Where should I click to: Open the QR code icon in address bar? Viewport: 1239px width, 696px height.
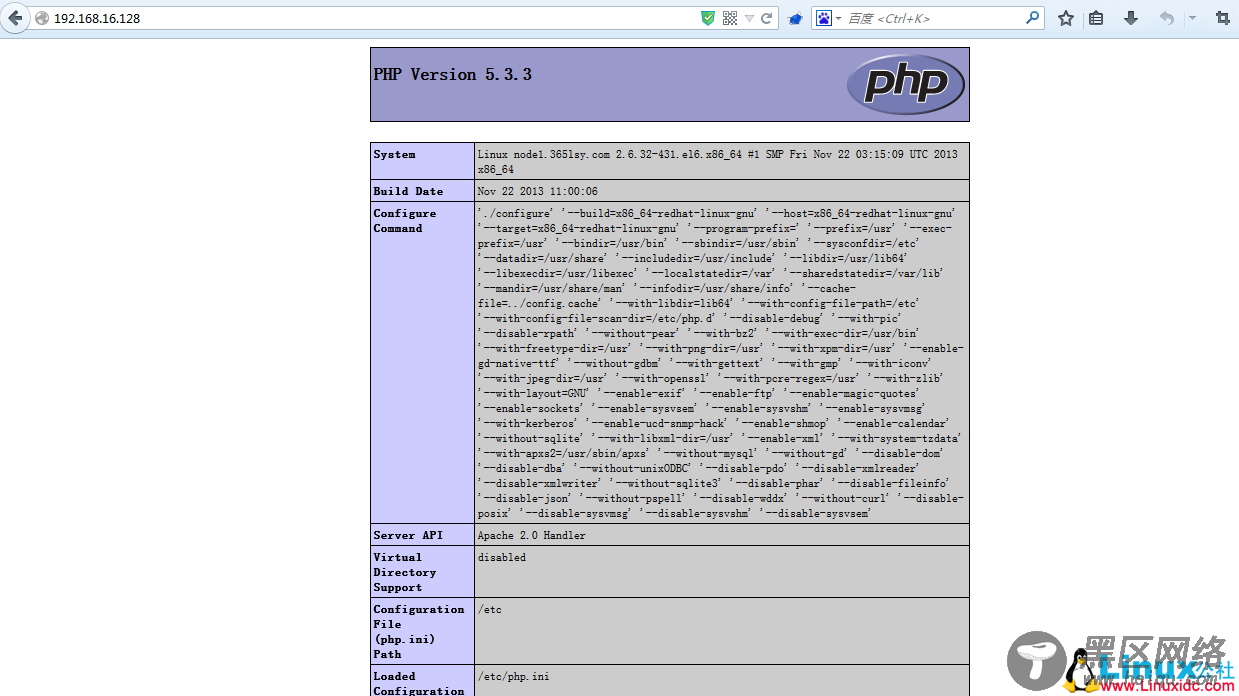[729, 18]
